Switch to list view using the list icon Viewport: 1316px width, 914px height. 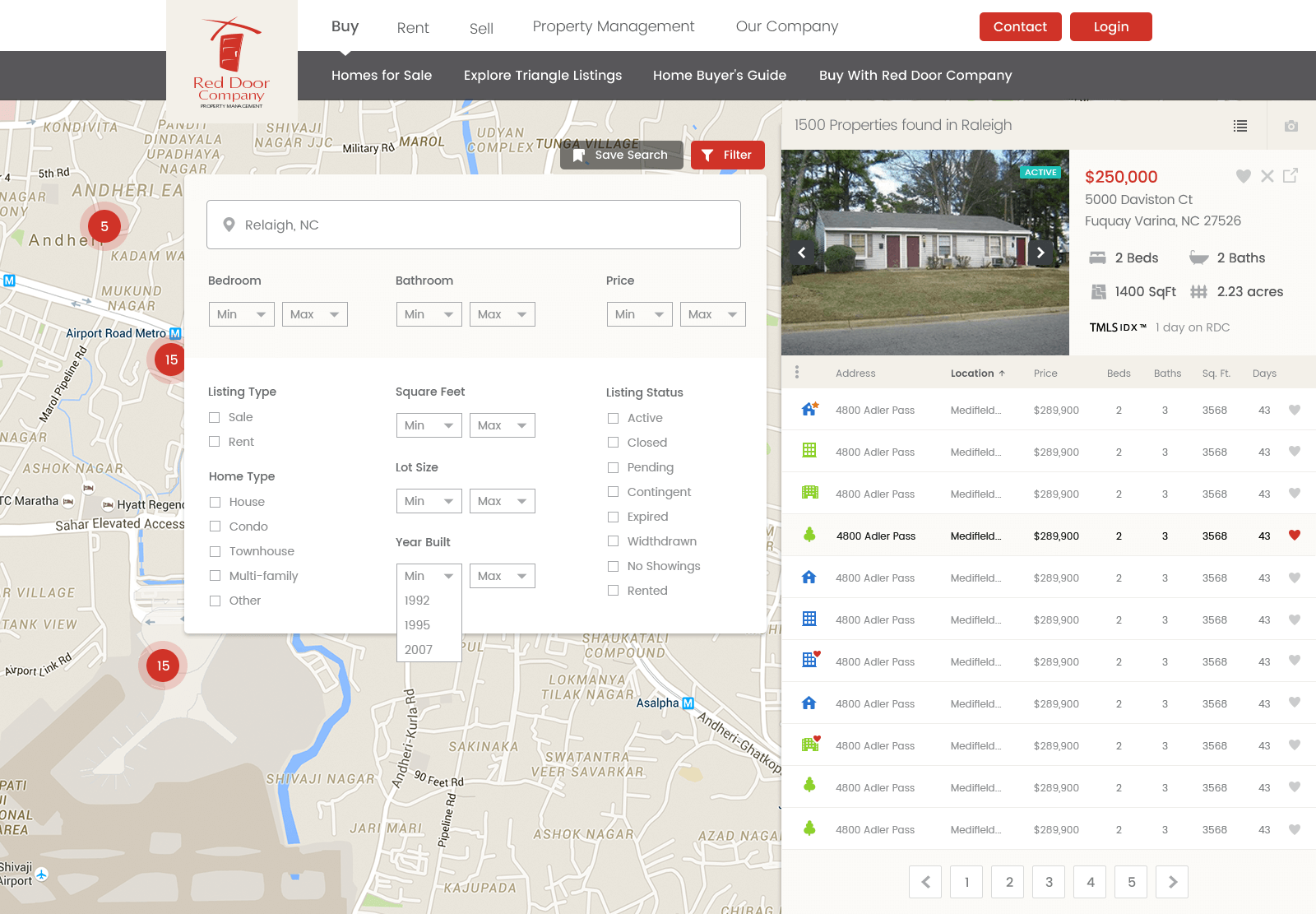(1240, 126)
